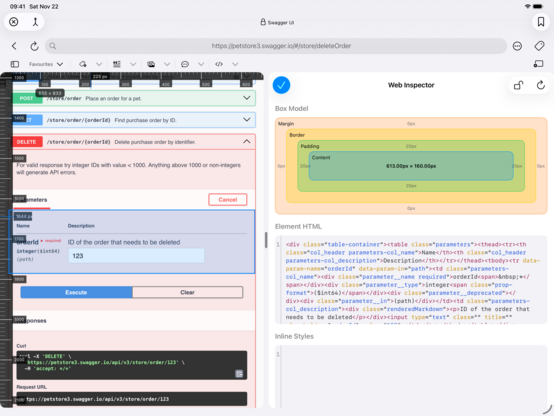Click the 'Delete purchase order by identifier.' text
The width and height of the screenshot is (554, 416).
point(155,142)
